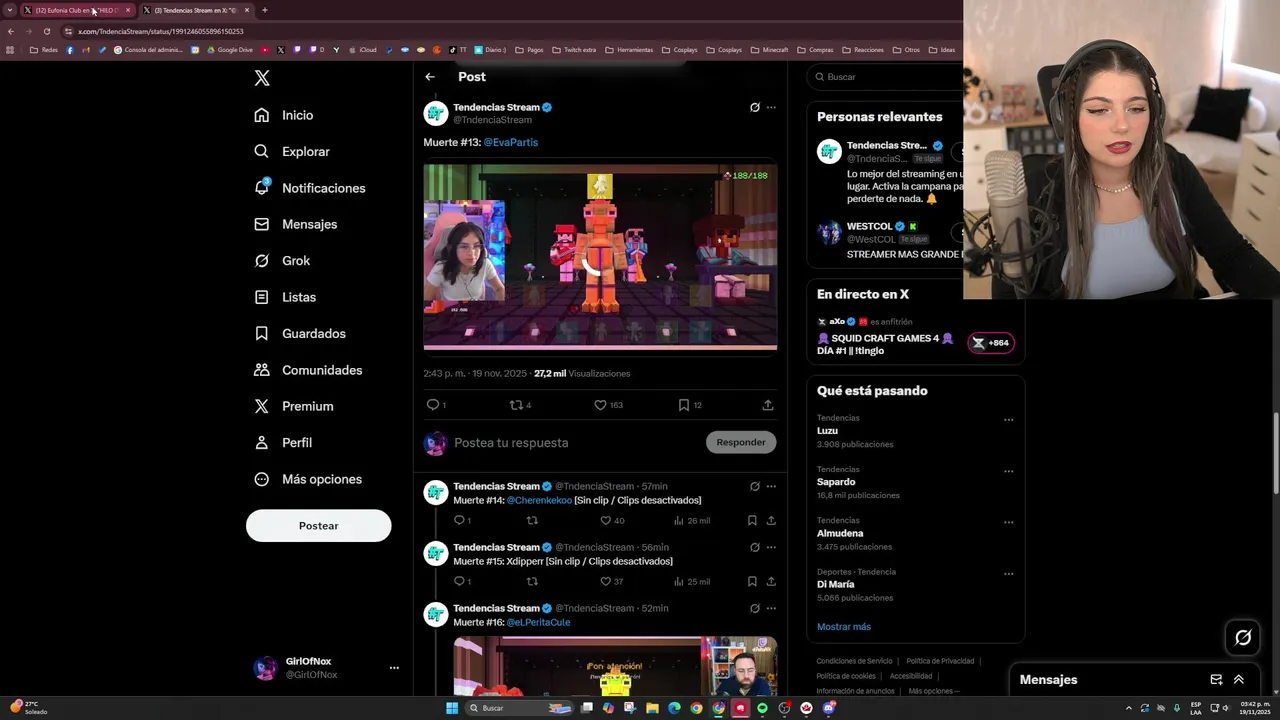Open Inicio in the sidebar
The image size is (1280, 720).
click(x=284, y=115)
